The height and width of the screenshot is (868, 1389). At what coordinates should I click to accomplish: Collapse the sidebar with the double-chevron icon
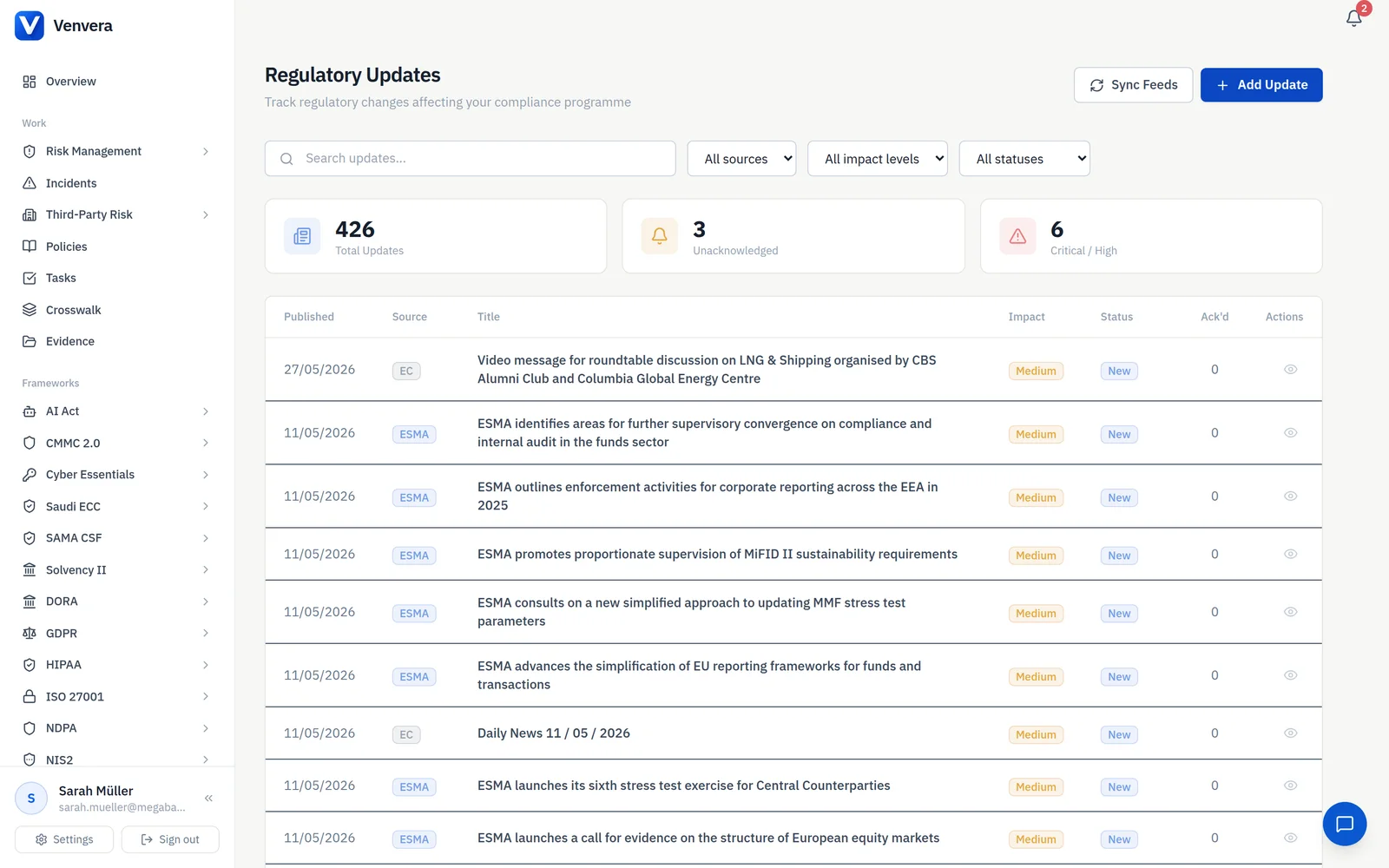pos(208,798)
